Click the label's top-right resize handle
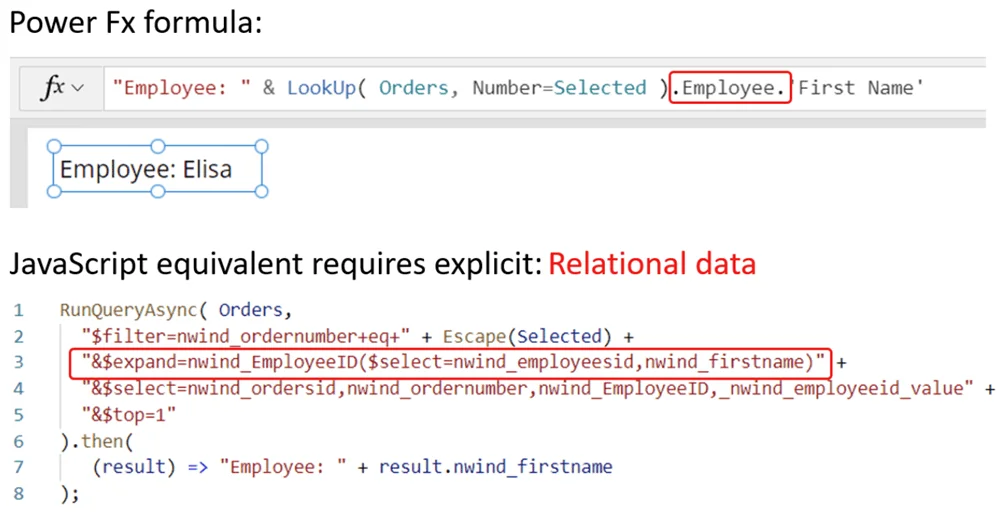Screen dimensions: 999x524 coord(262,147)
